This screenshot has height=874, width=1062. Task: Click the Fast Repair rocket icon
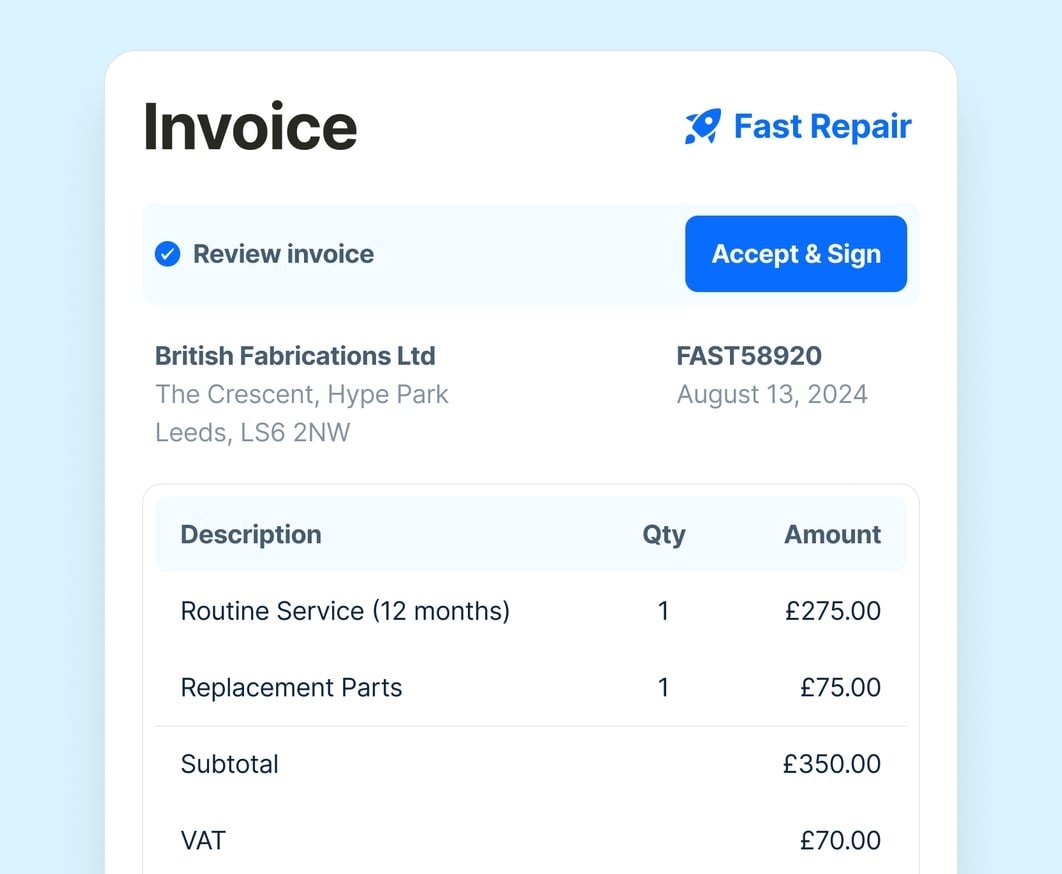(702, 127)
